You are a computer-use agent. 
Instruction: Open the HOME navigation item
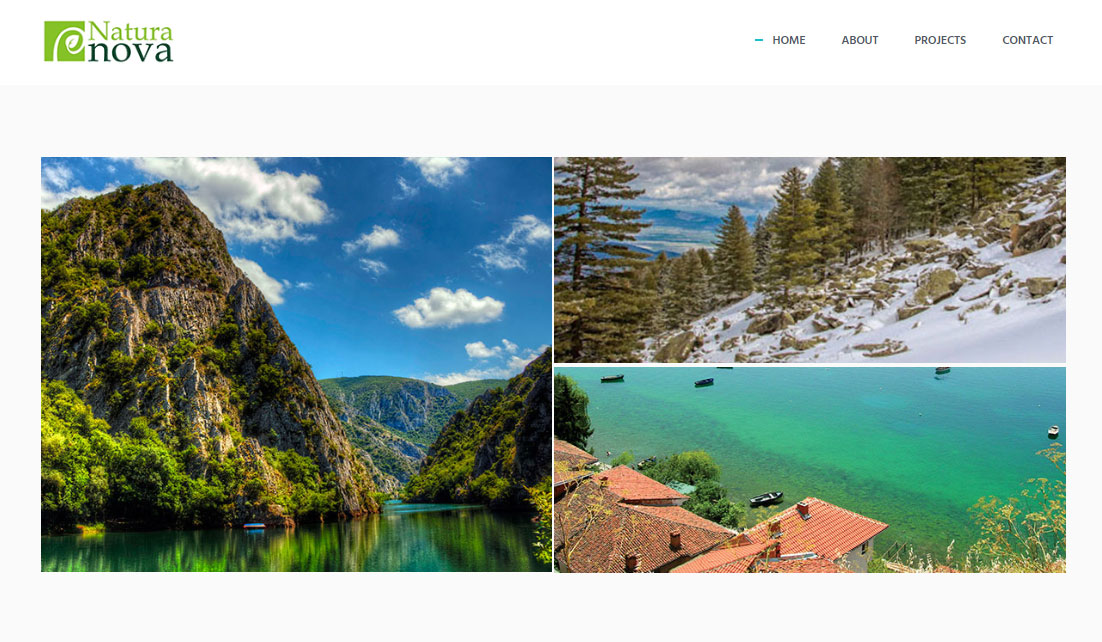789,40
